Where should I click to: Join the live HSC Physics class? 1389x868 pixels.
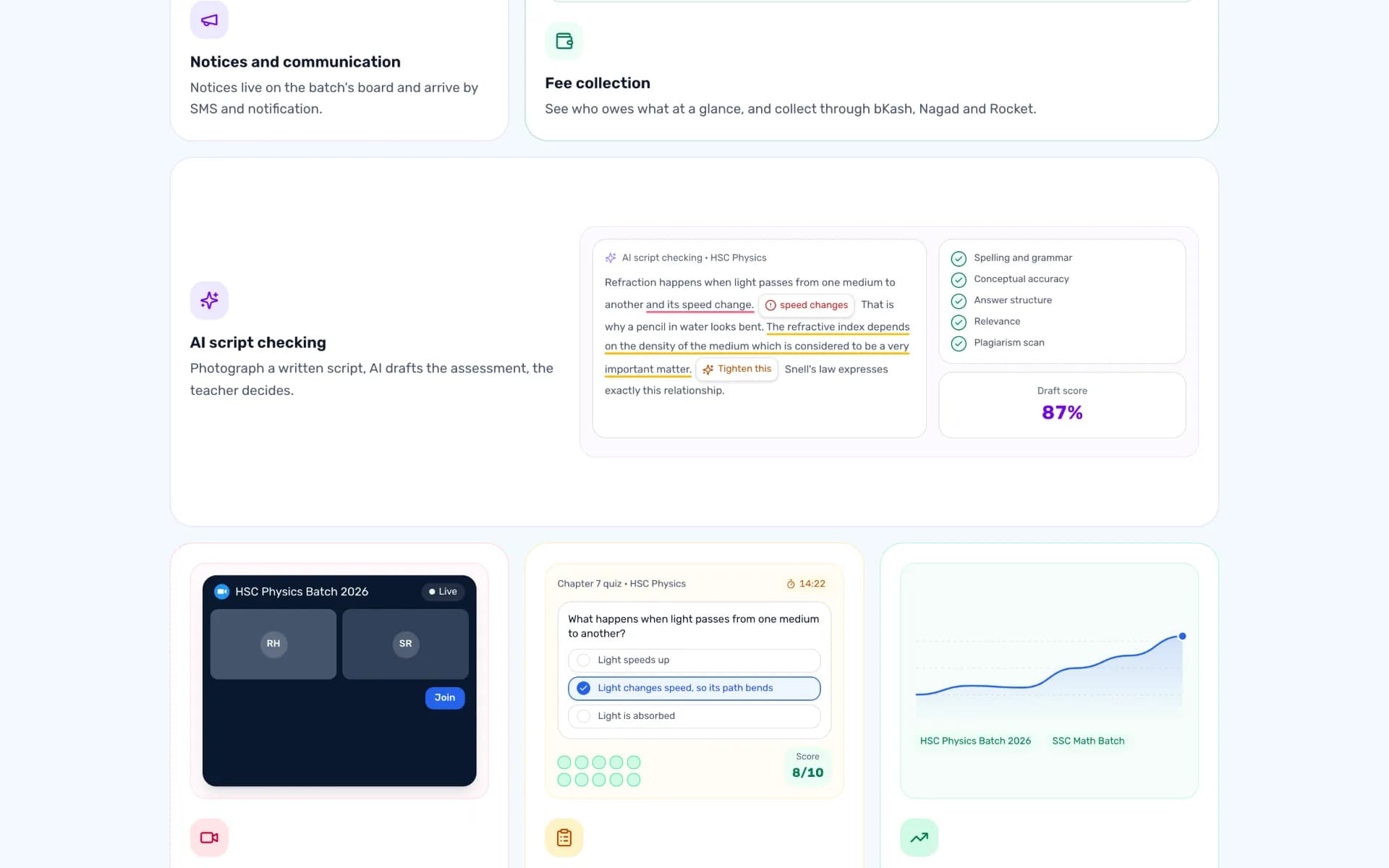click(x=445, y=698)
